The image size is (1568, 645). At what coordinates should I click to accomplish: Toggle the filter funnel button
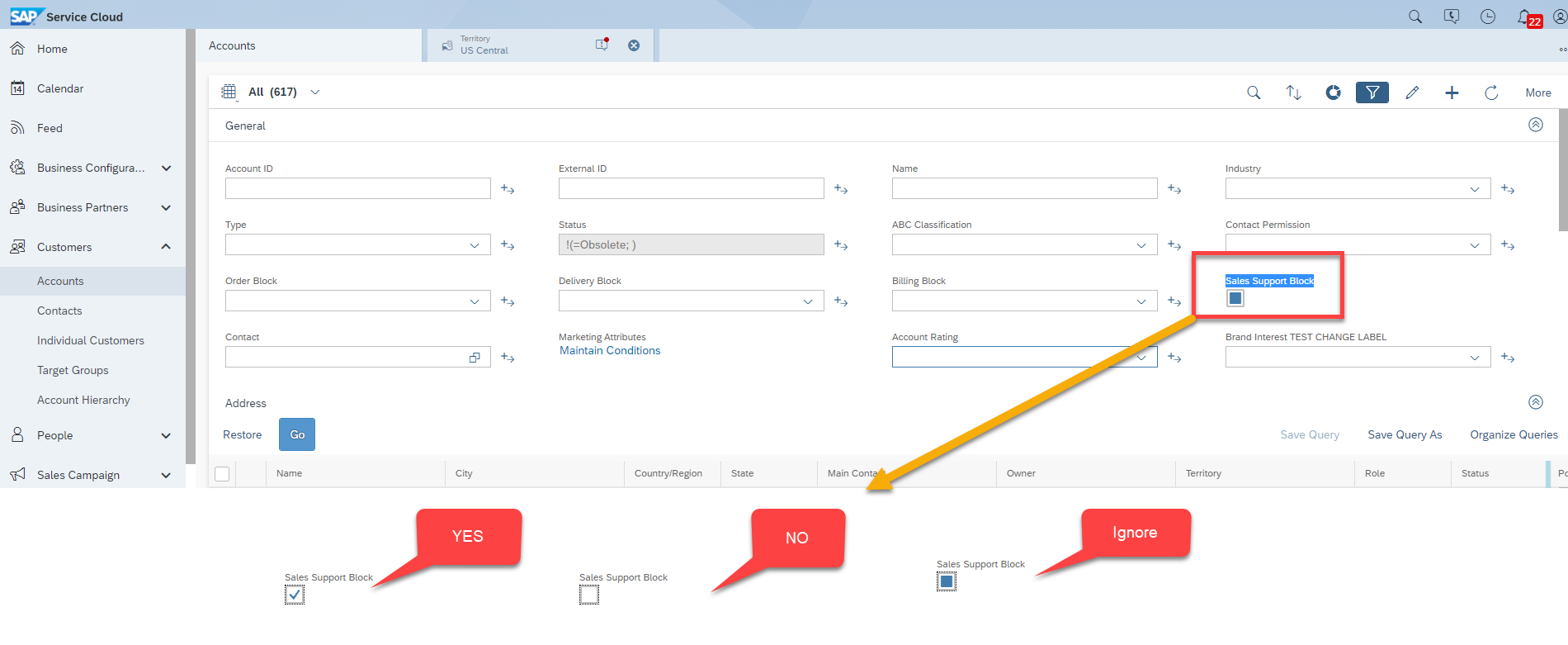[1372, 92]
